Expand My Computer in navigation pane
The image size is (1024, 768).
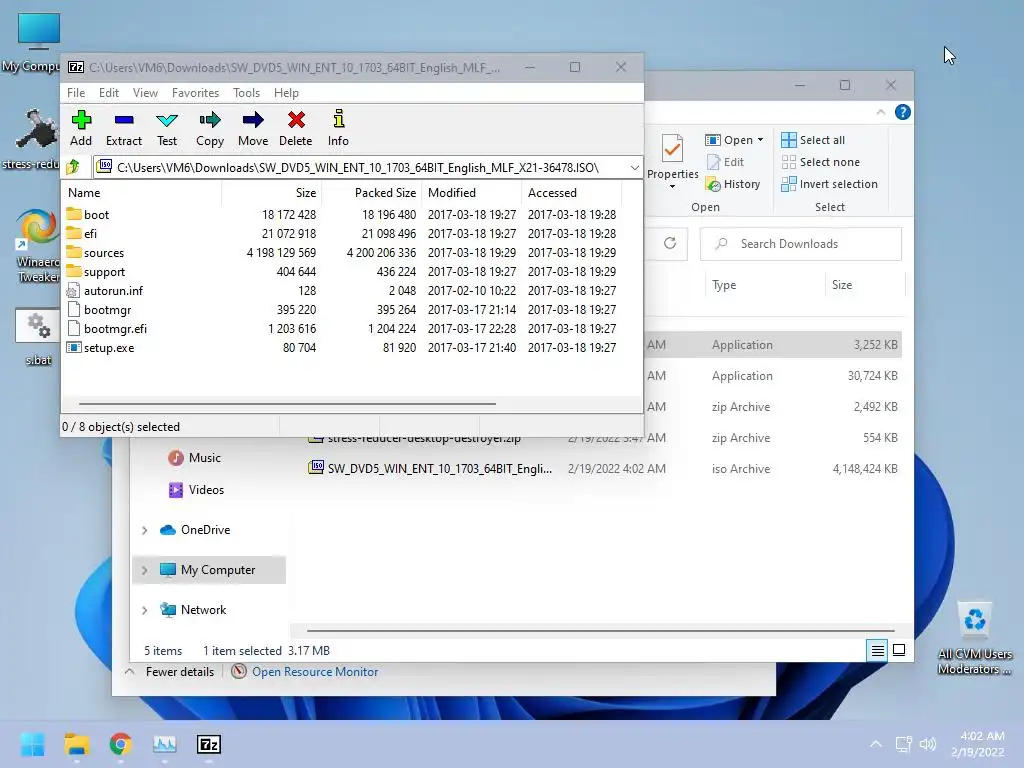tap(144, 570)
